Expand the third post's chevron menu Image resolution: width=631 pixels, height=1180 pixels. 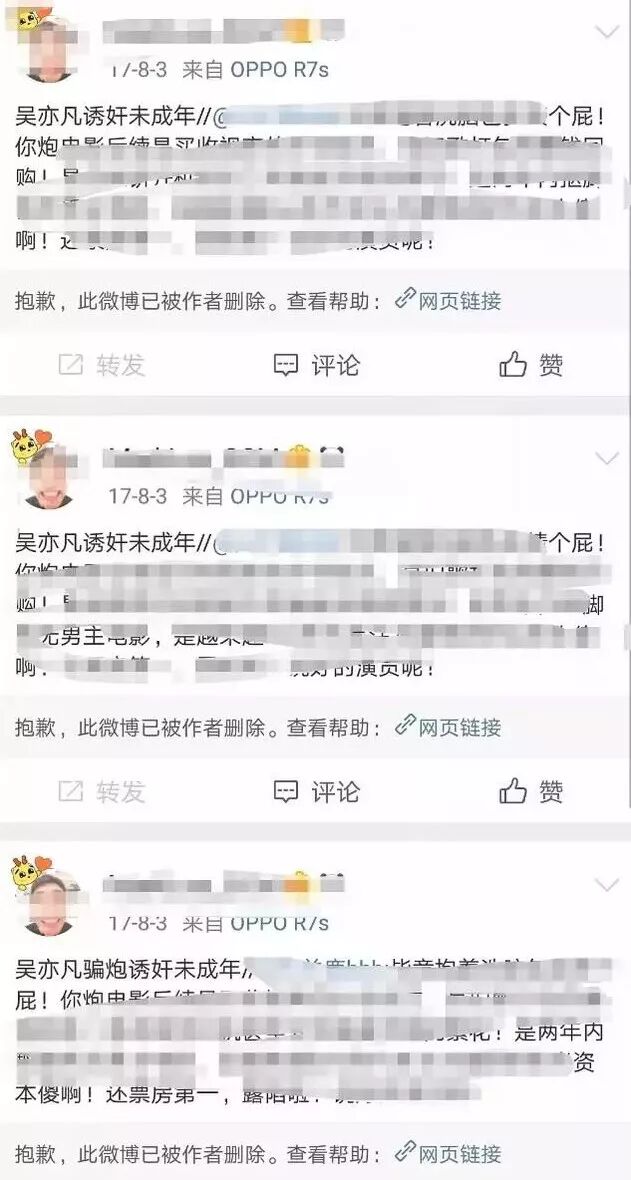(606, 884)
